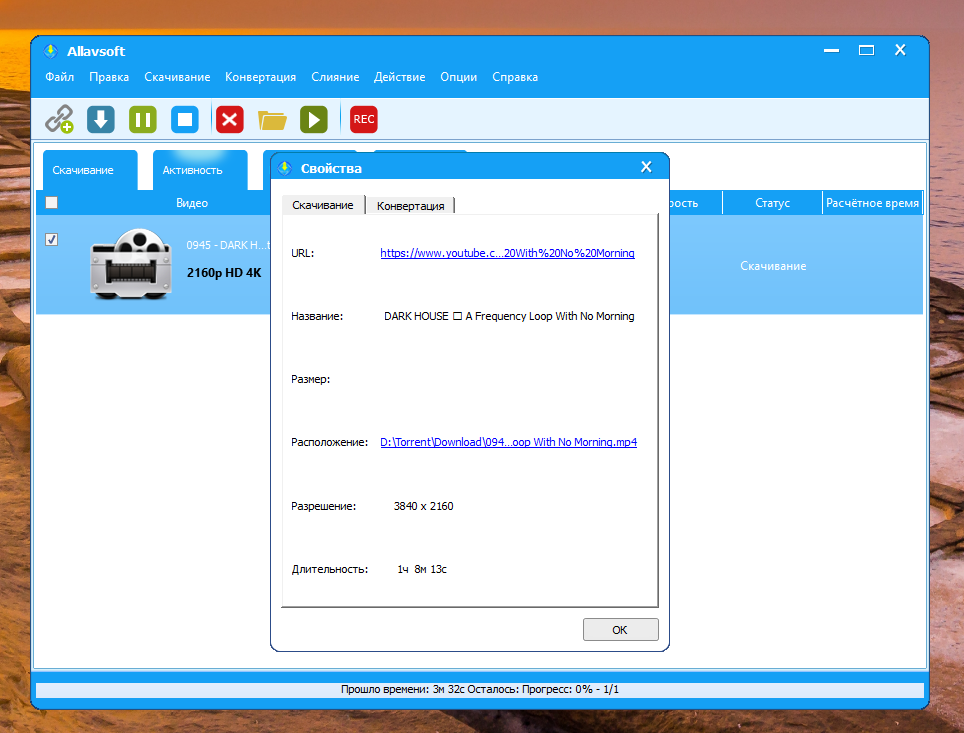Open the YouTube URL link
Screen dimensions: 964x733
507,253
